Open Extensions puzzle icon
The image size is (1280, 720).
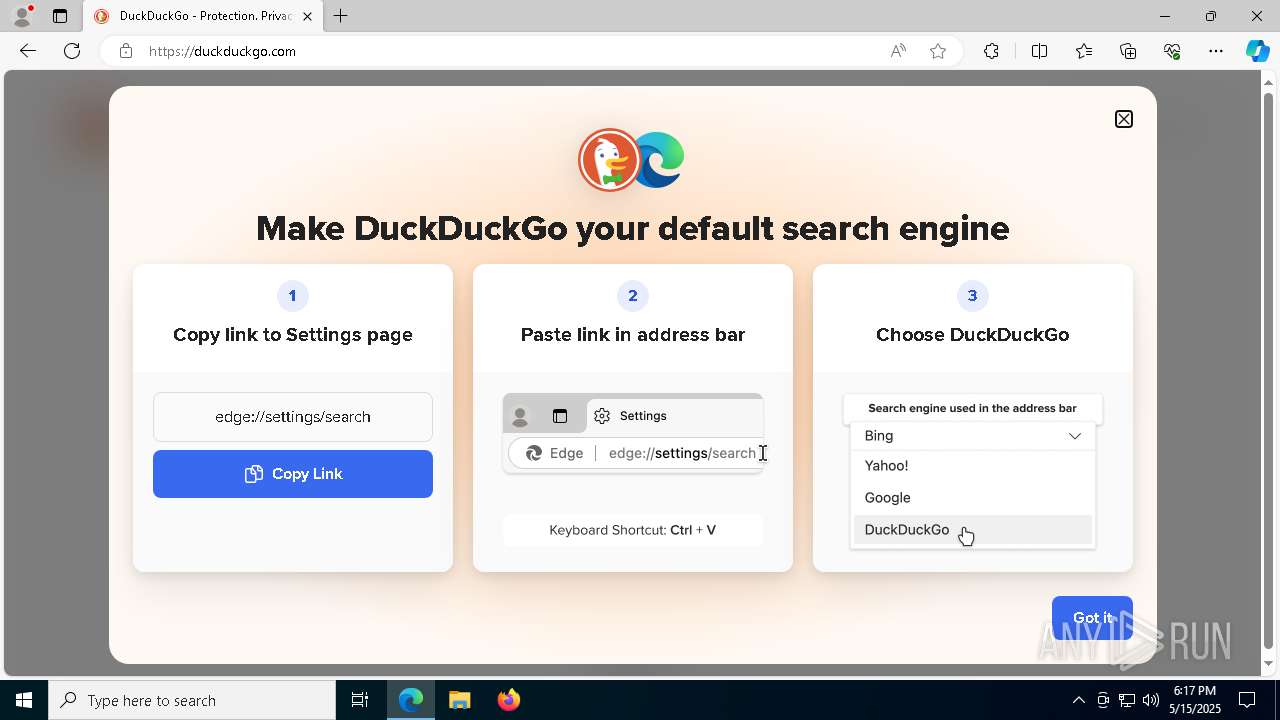[991, 51]
